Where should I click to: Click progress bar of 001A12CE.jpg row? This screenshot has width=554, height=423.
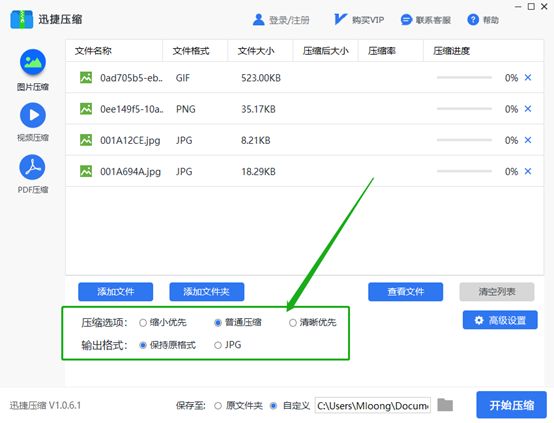coord(464,140)
